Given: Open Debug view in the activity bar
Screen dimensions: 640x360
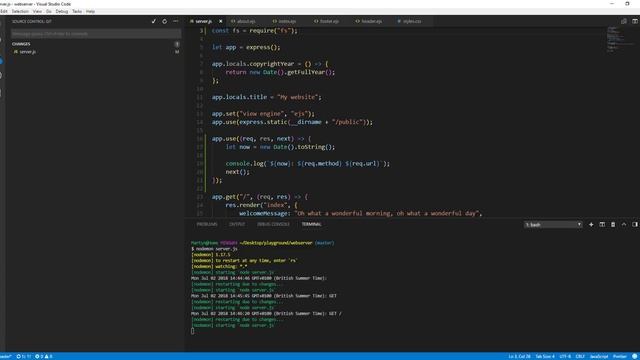Looking at the screenshot, I should click(x=2, y=76).
